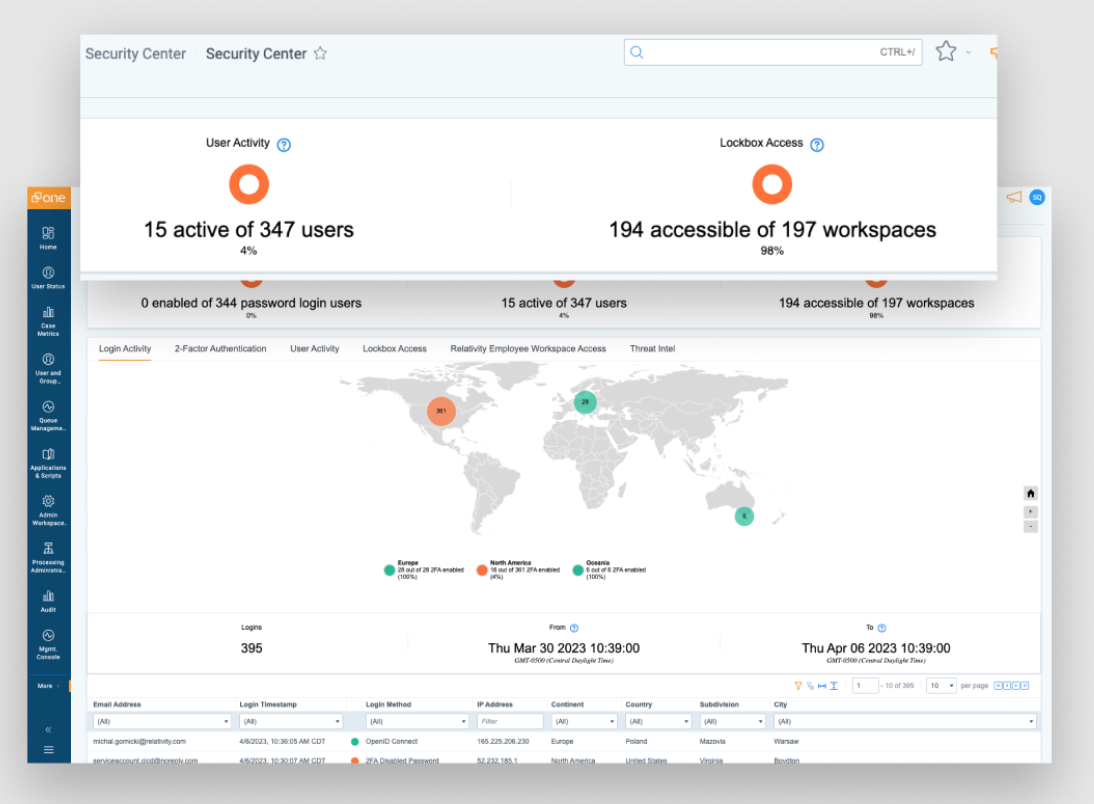Go to next page of results
The height and width of the screenshot is (804, 1094).
click(1016, 686)
